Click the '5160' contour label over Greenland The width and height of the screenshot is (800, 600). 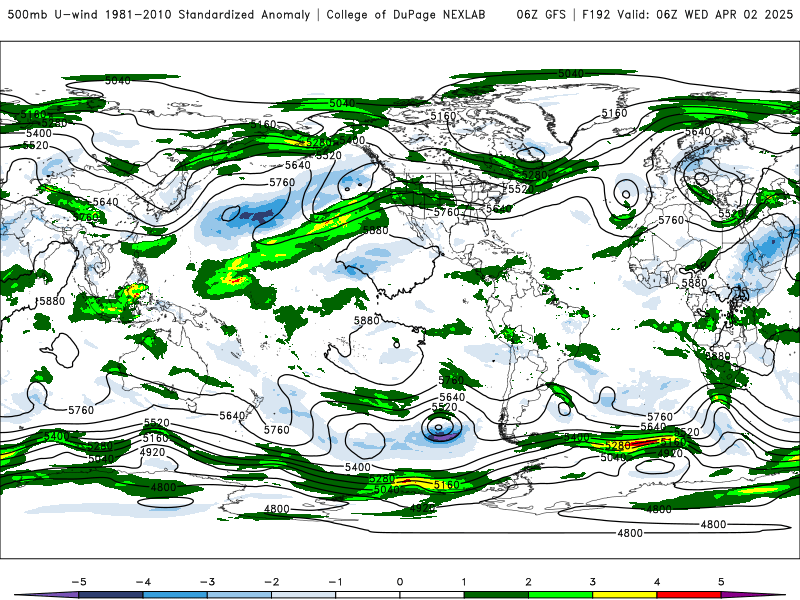tap(614, 113)
